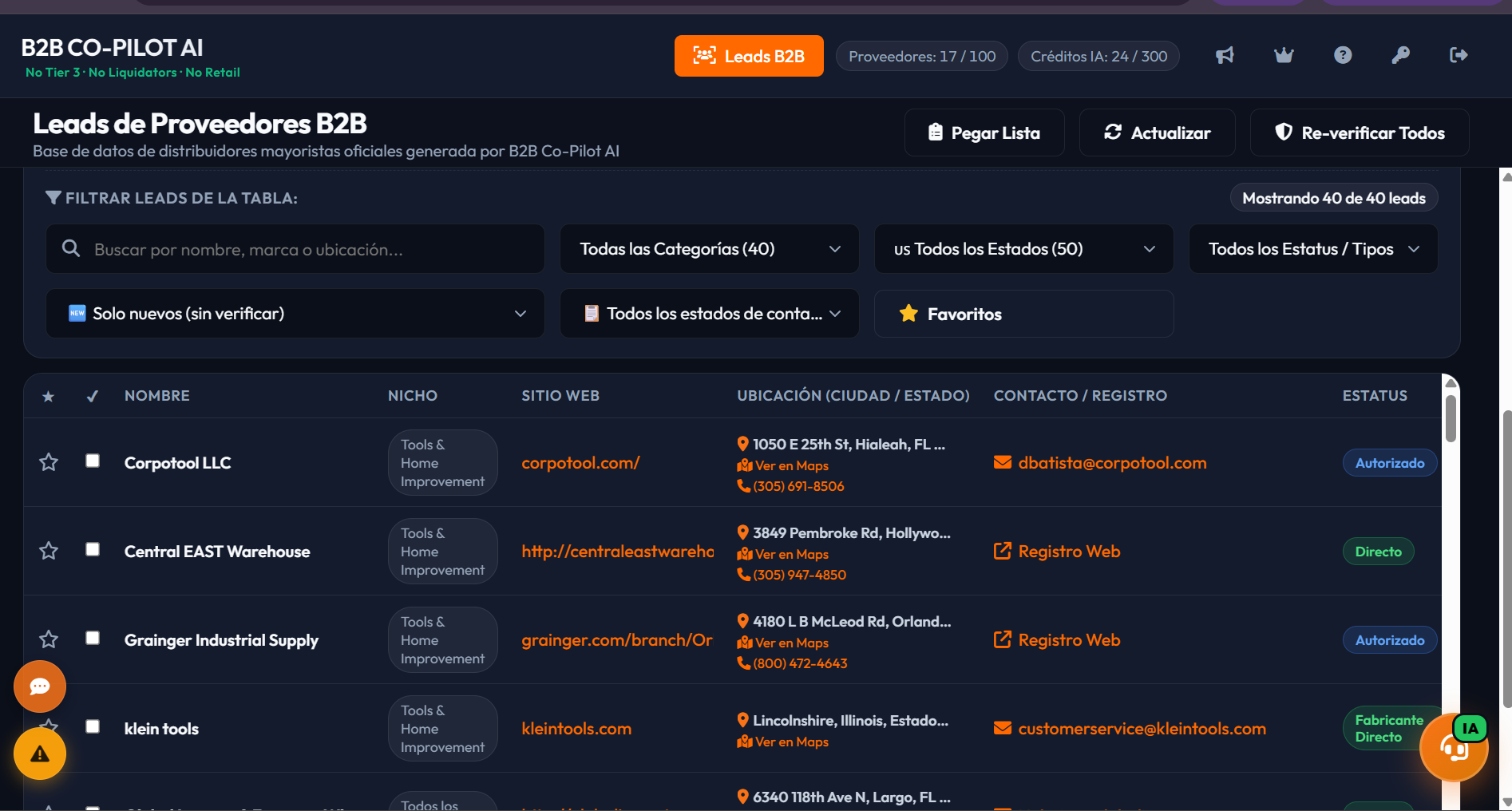
Task: Open Registro Web for Grainger Industrial Supply
Action: coord(1069,640)
